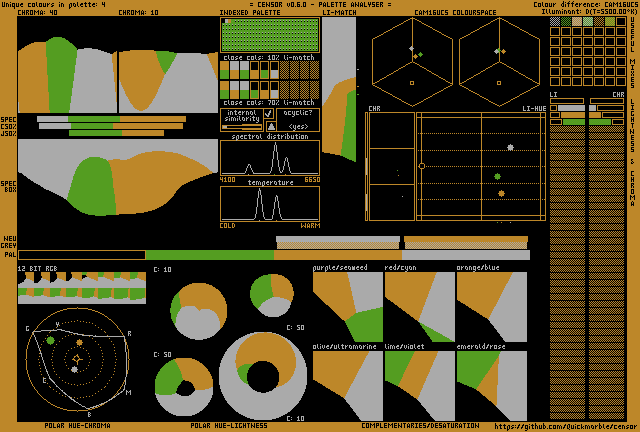The image size is (640, 432).
Task: Click the circle handle on LI-HUE axis
Action: point(421,165)
